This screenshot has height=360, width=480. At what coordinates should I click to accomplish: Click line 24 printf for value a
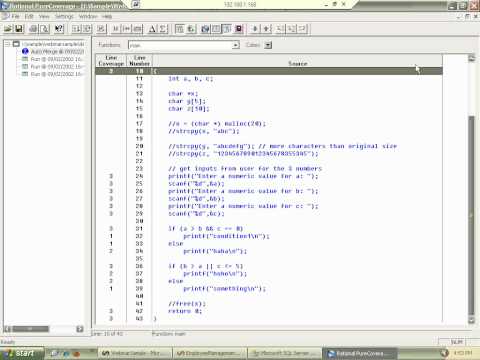(243, 176)
